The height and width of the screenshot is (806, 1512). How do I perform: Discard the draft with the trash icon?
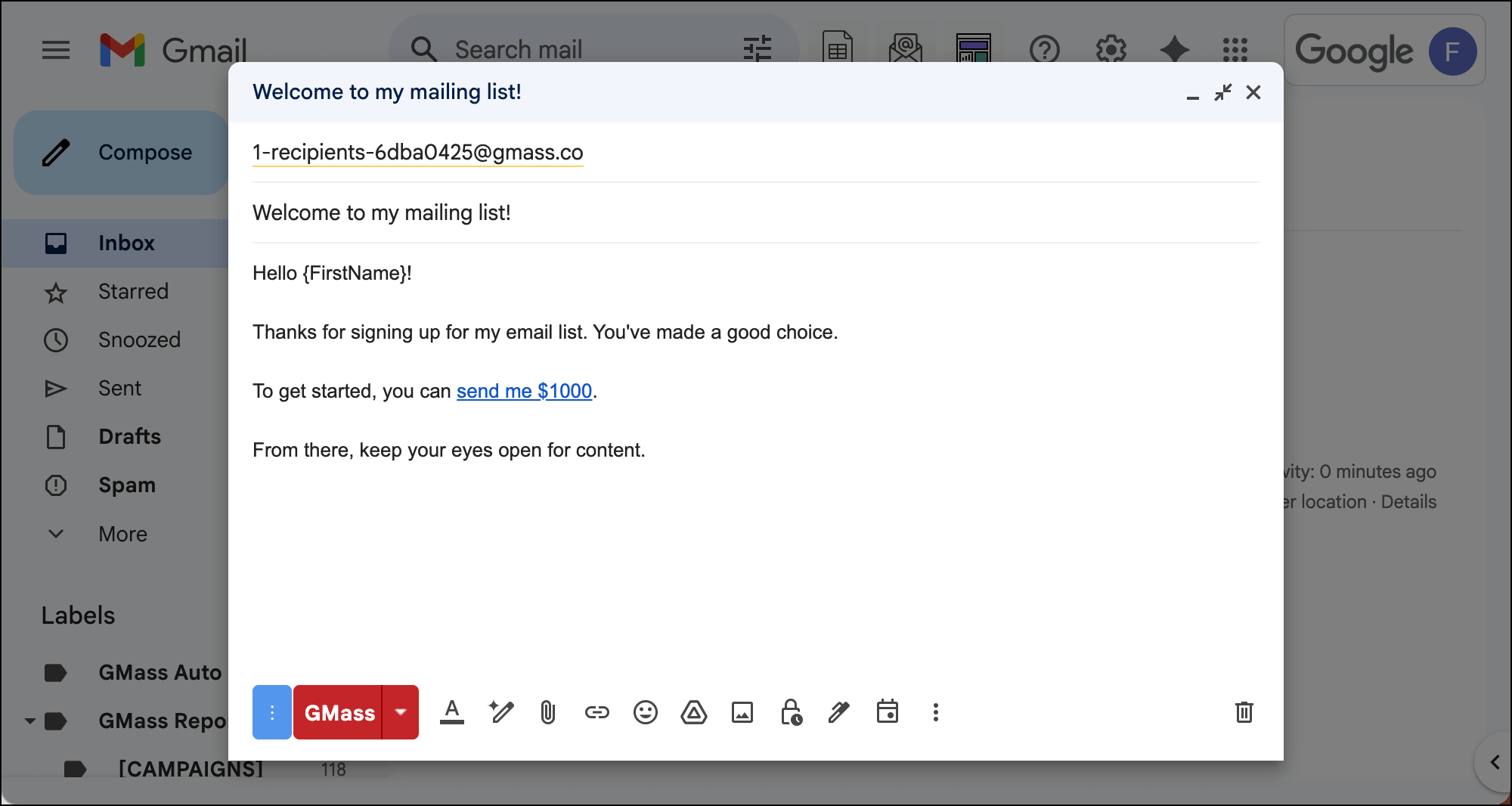click(x=1244, y=712)
